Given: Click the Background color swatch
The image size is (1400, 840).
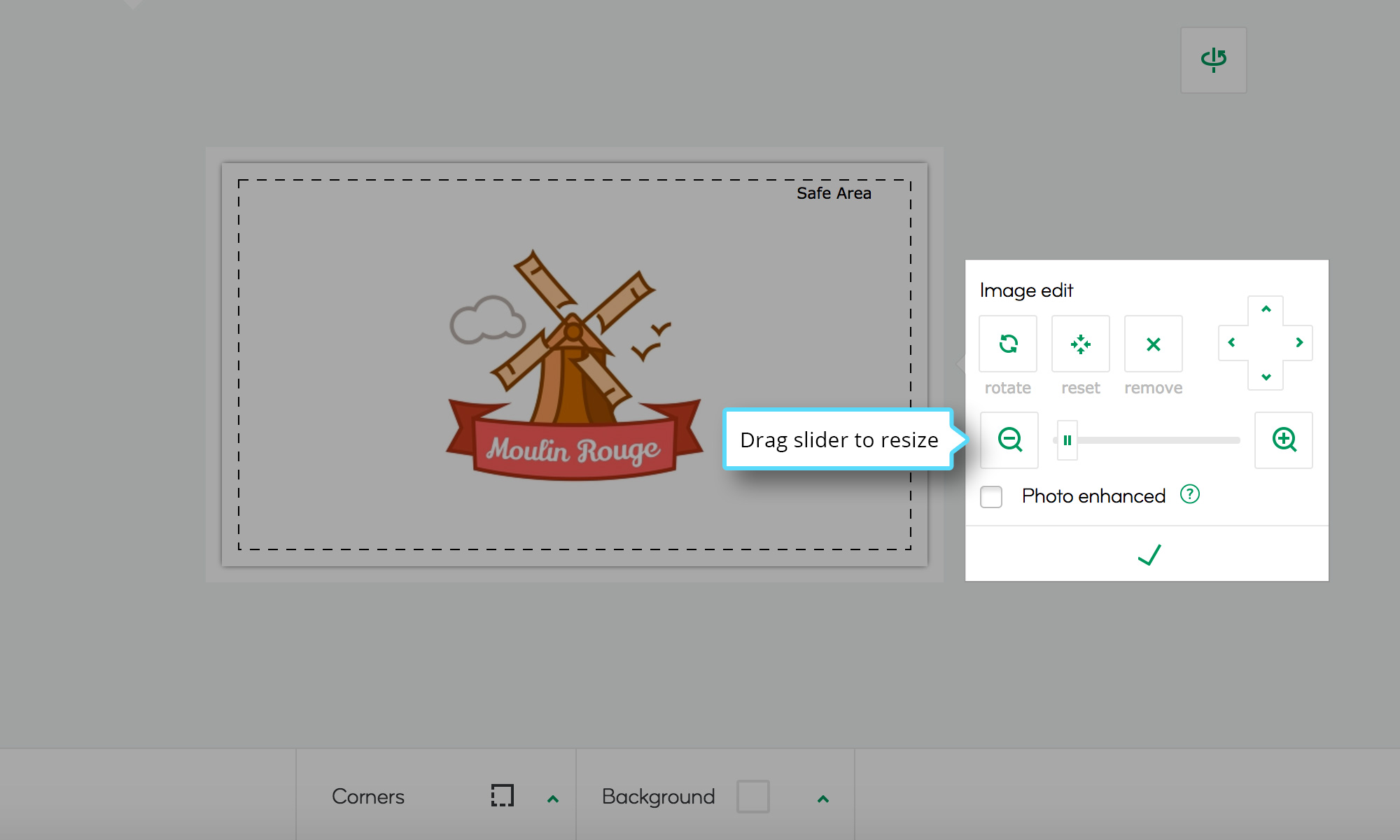Looking at the screenshot, I should [x=753, y=797].
